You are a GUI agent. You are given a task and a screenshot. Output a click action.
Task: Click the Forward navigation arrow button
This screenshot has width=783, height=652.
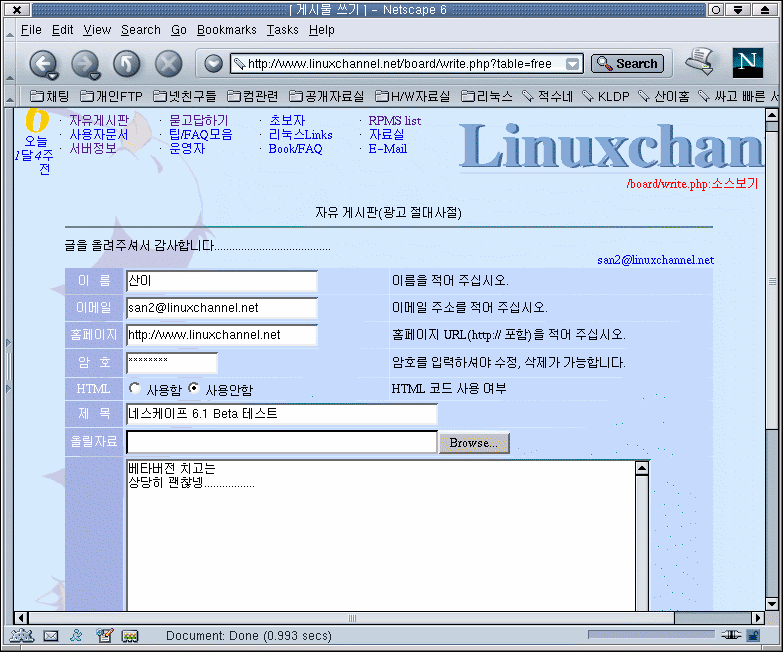coord(85,64)
